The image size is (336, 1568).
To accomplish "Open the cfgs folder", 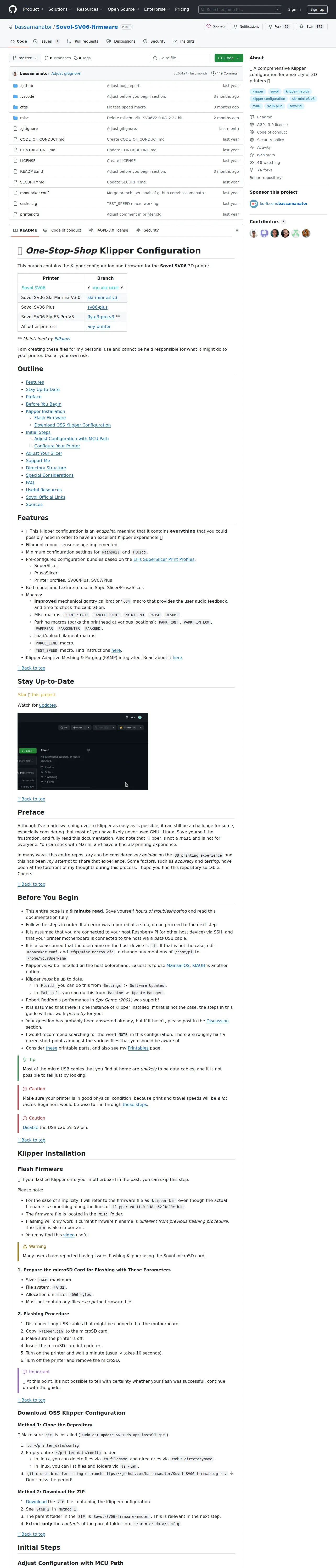I will coord(24,107).
